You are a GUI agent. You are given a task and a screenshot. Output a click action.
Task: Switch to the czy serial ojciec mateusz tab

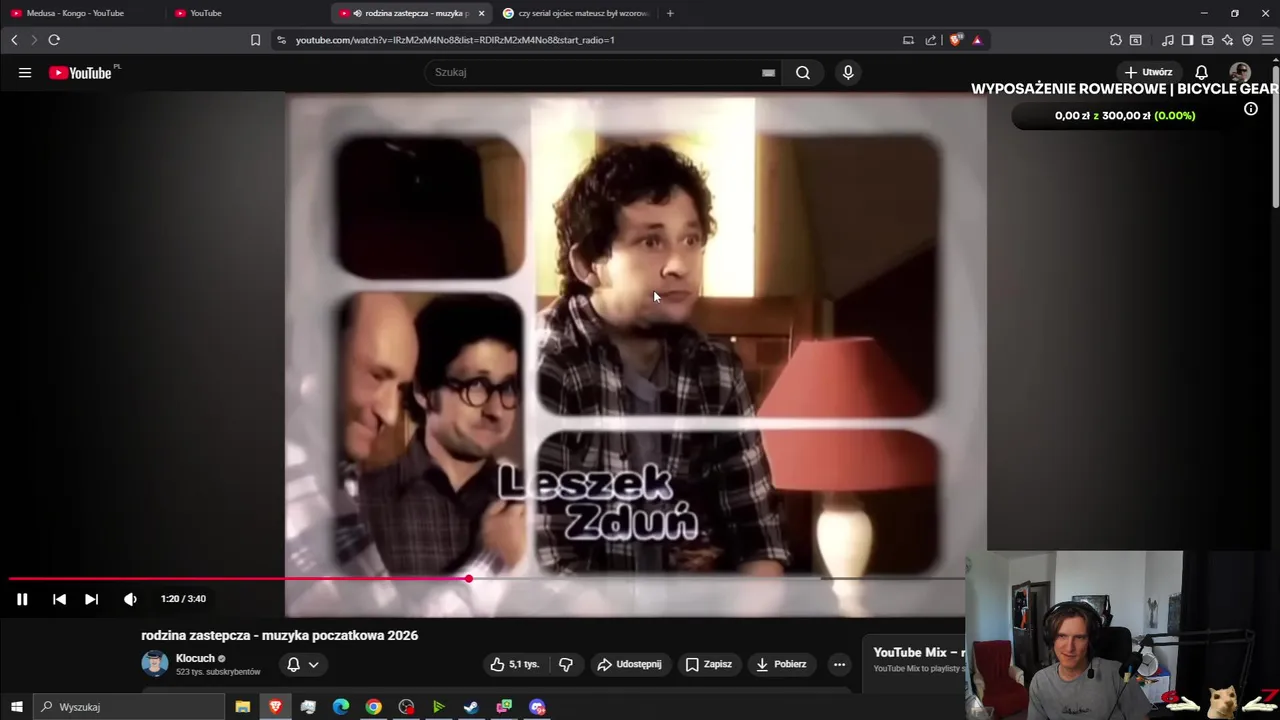coord(575,13)
